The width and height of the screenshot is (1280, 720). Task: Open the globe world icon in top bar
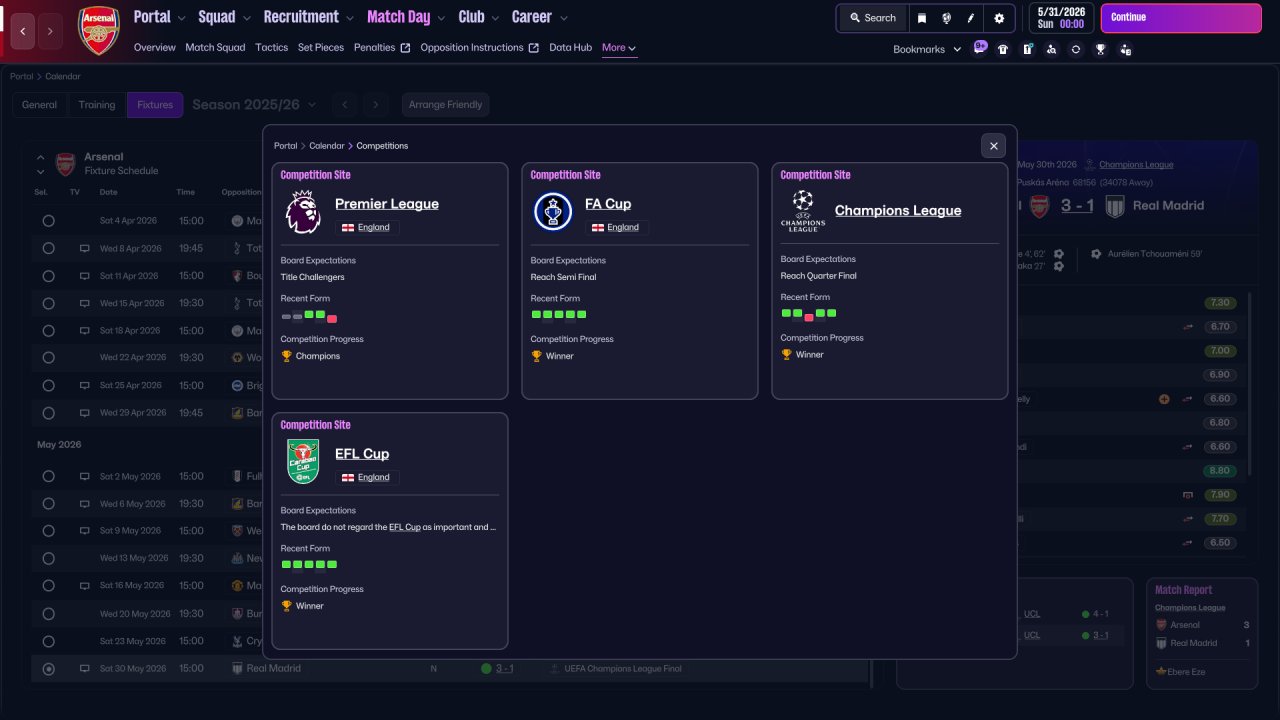pyautogui.click(x=947, y=18)
